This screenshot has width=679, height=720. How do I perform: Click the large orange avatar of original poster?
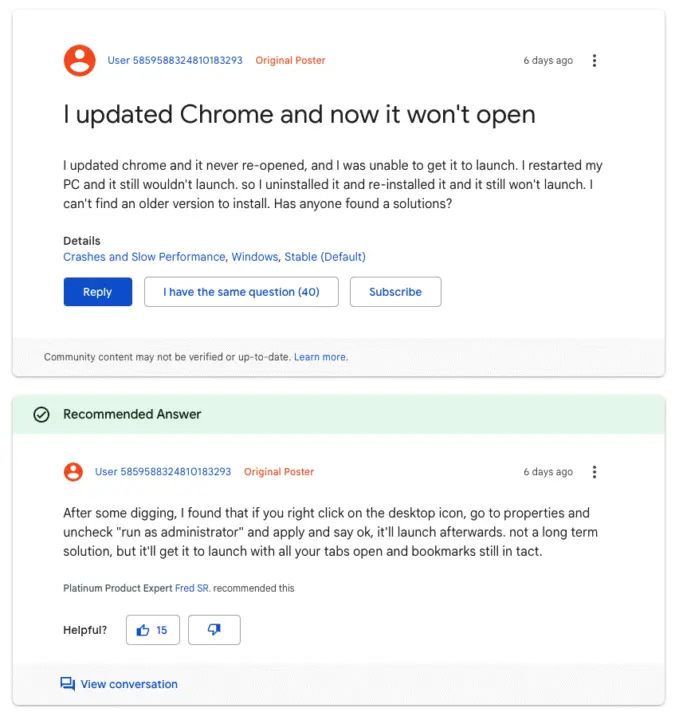pyautogui.click(x=79, y=60)
